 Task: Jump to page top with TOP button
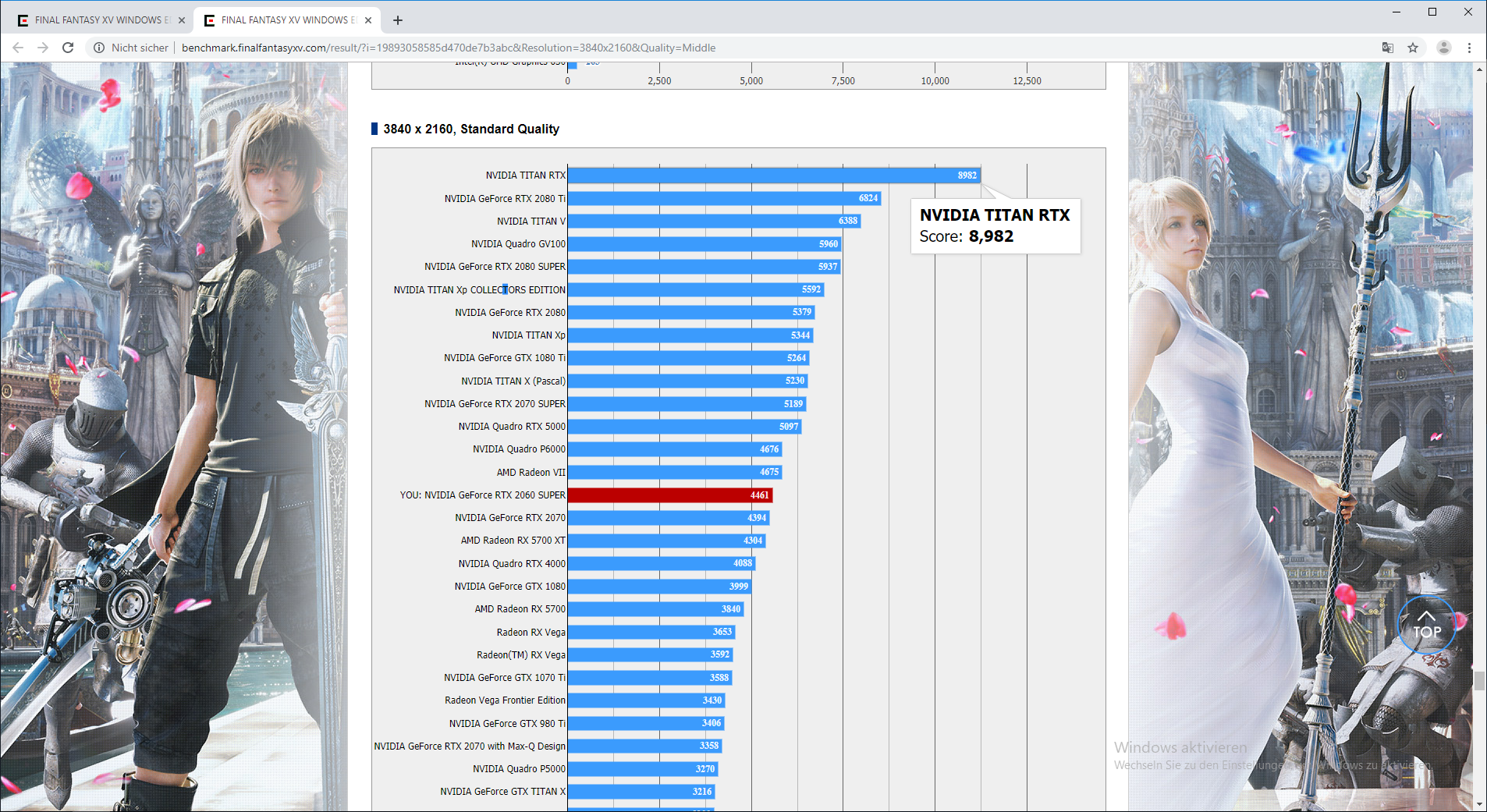1426,626
